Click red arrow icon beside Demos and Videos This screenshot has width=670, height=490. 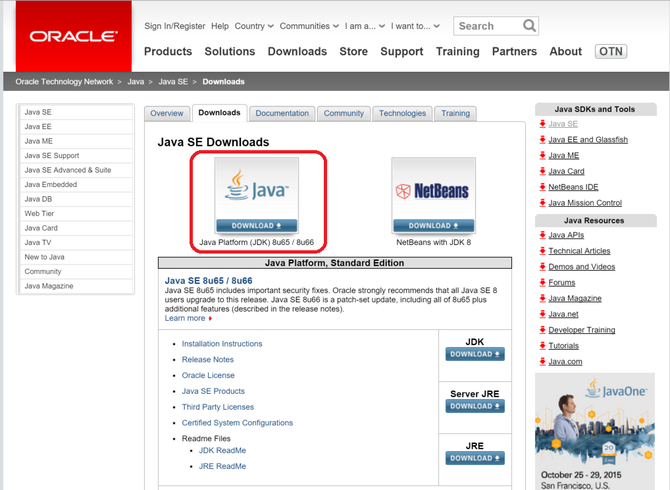tap(542, 266)
